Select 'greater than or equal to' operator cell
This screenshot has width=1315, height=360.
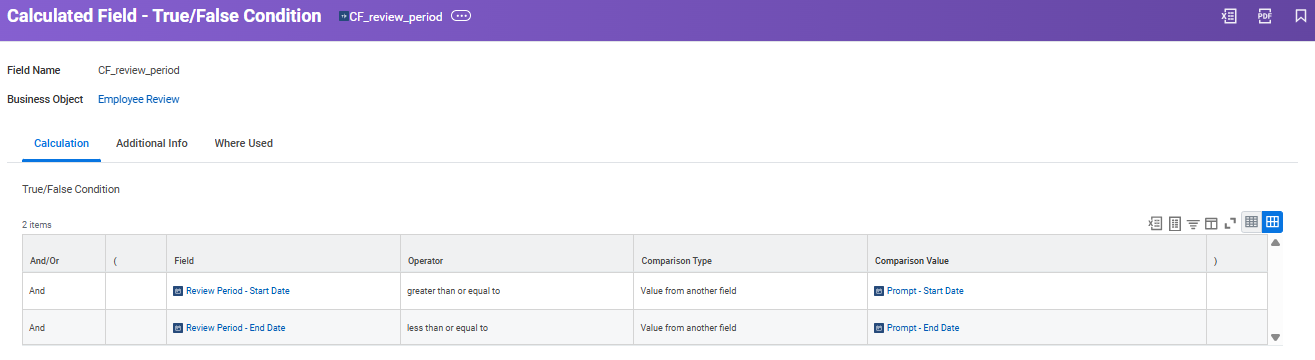(517, 291)
